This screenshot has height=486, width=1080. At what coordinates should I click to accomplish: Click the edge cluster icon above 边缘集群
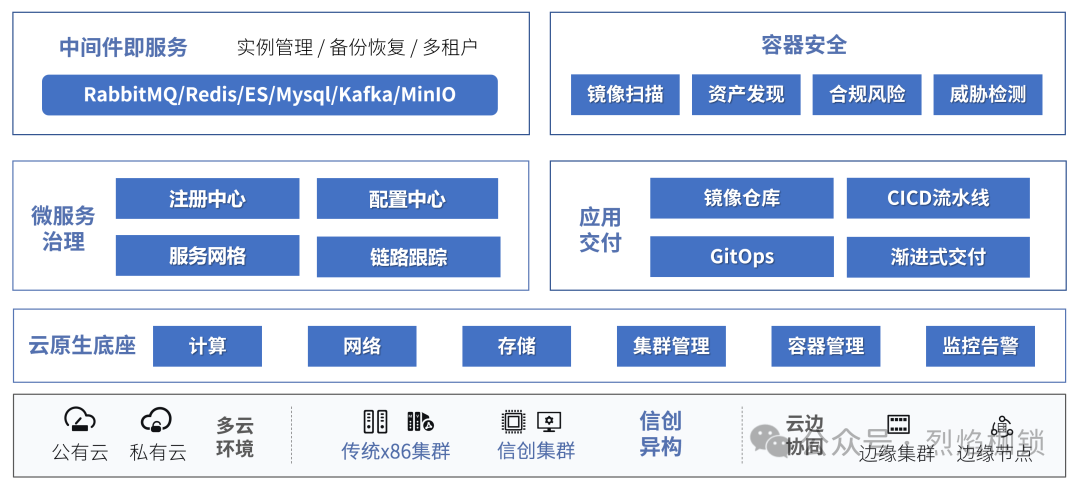[x=898, y=424]
